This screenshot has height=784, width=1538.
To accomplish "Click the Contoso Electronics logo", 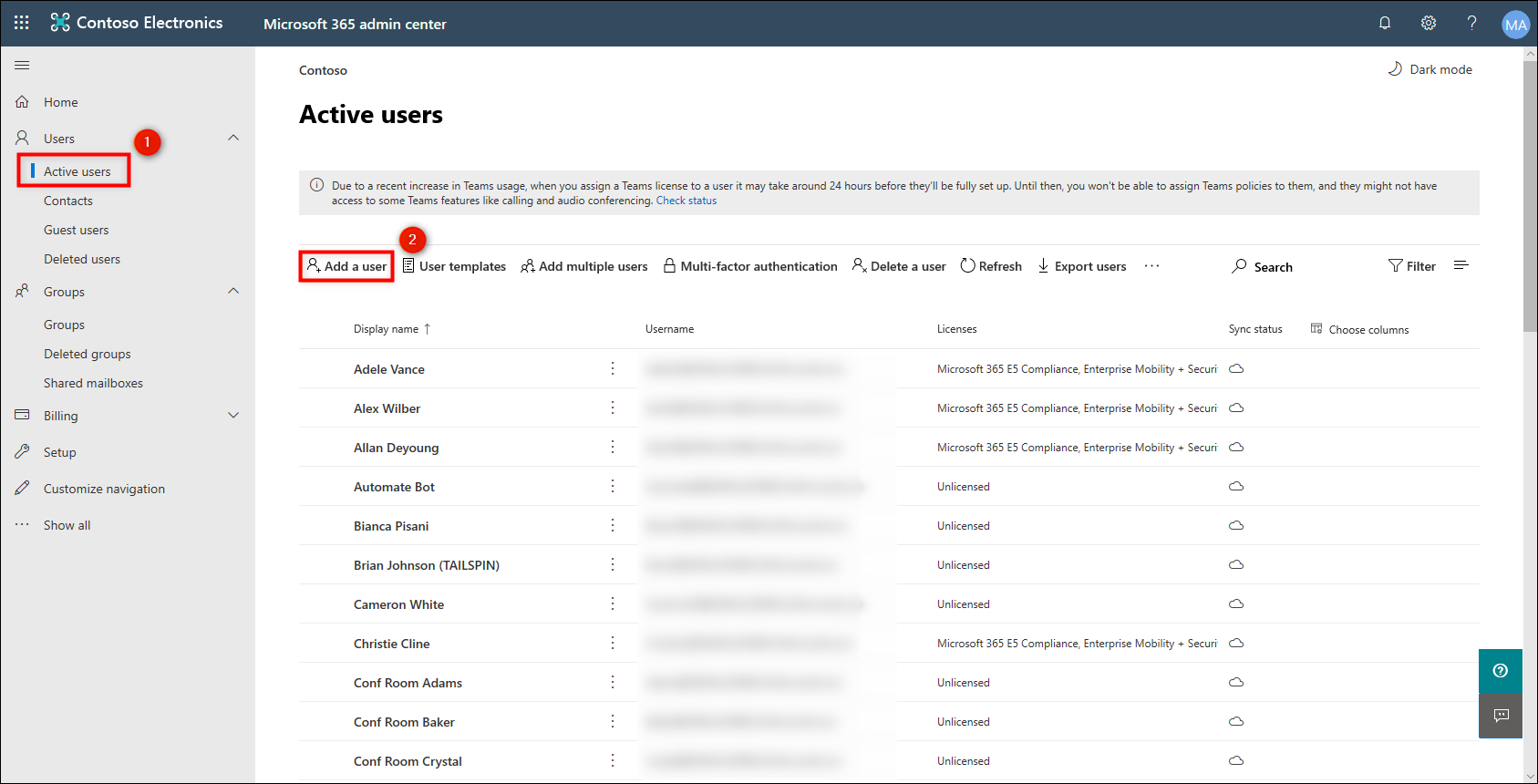I will pyautogui.click(x=137, y=23).
